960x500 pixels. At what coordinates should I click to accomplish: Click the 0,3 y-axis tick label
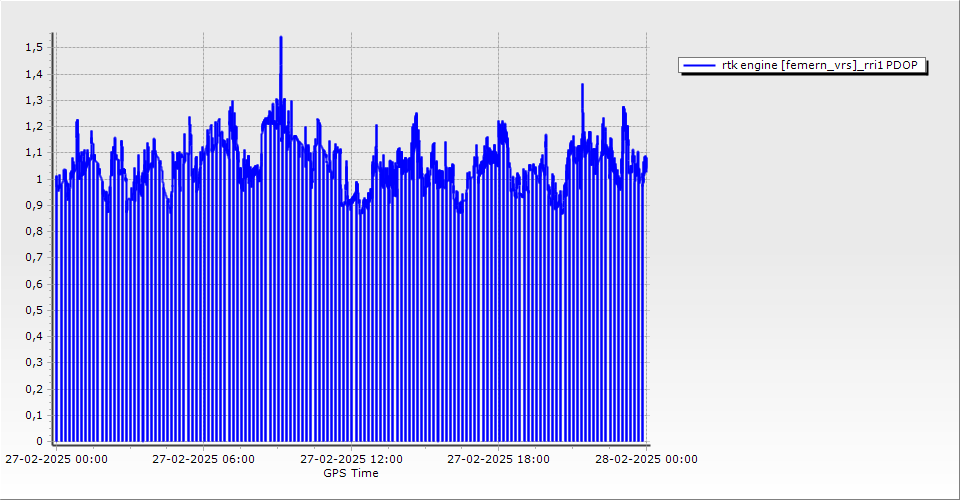34,363
